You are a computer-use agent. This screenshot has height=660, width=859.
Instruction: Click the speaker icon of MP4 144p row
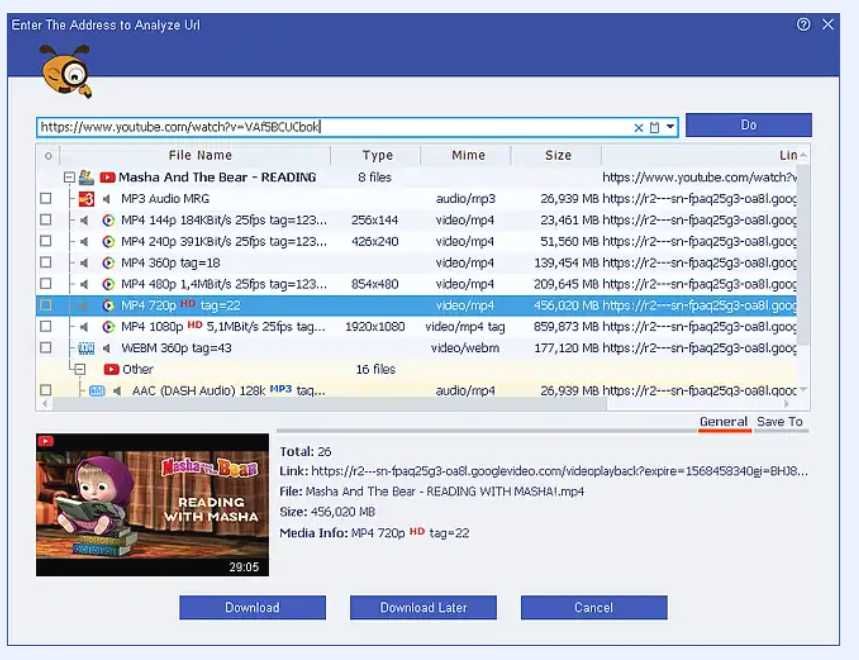tap(84, 220)
